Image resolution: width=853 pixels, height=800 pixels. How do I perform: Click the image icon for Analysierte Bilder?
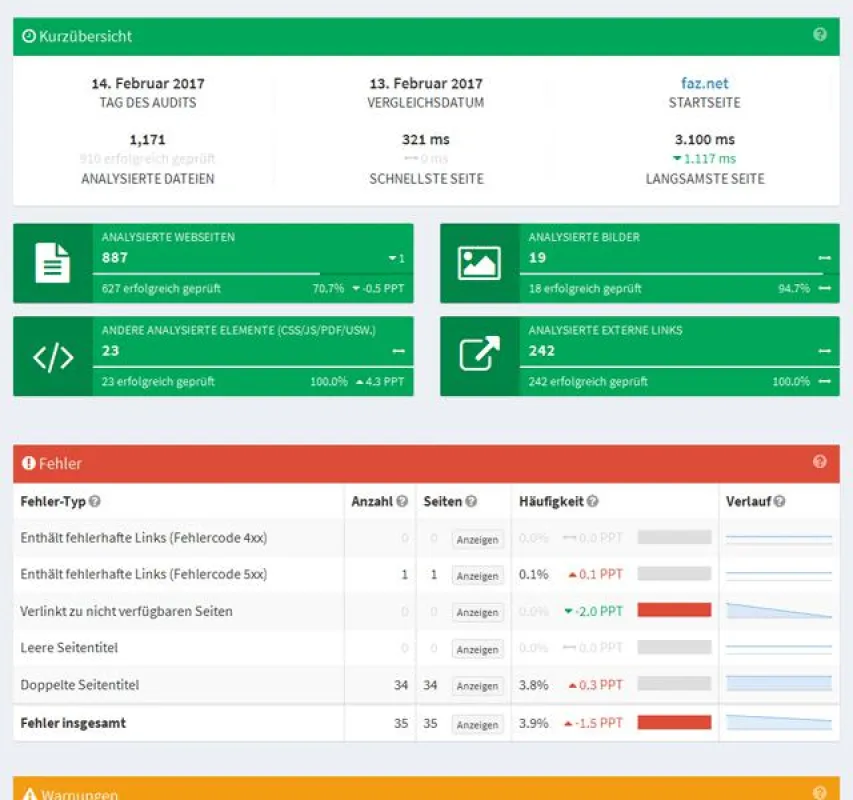click(x=479, y=263)
